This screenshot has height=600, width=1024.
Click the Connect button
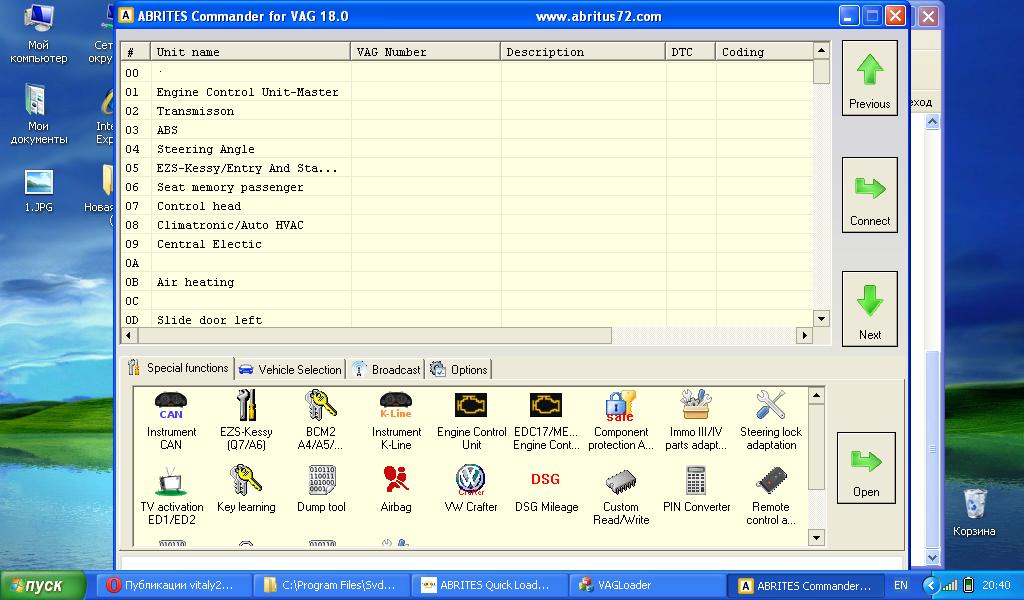(x=870, y=195)
